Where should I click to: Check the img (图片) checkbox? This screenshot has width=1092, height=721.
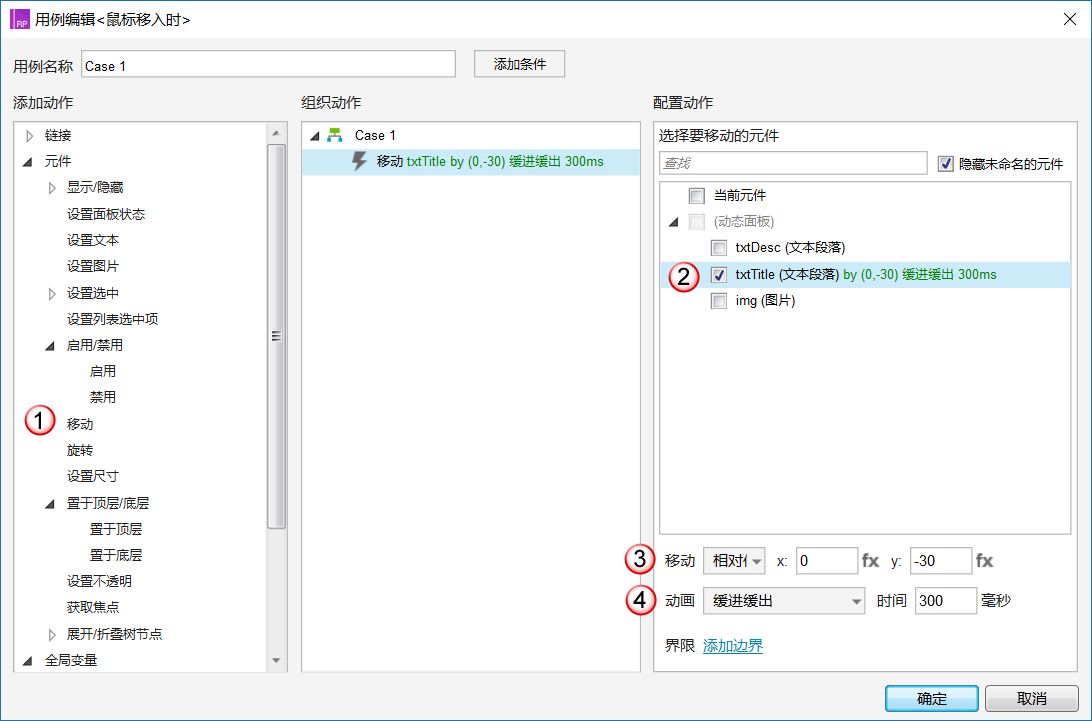[x=719, y=300]
